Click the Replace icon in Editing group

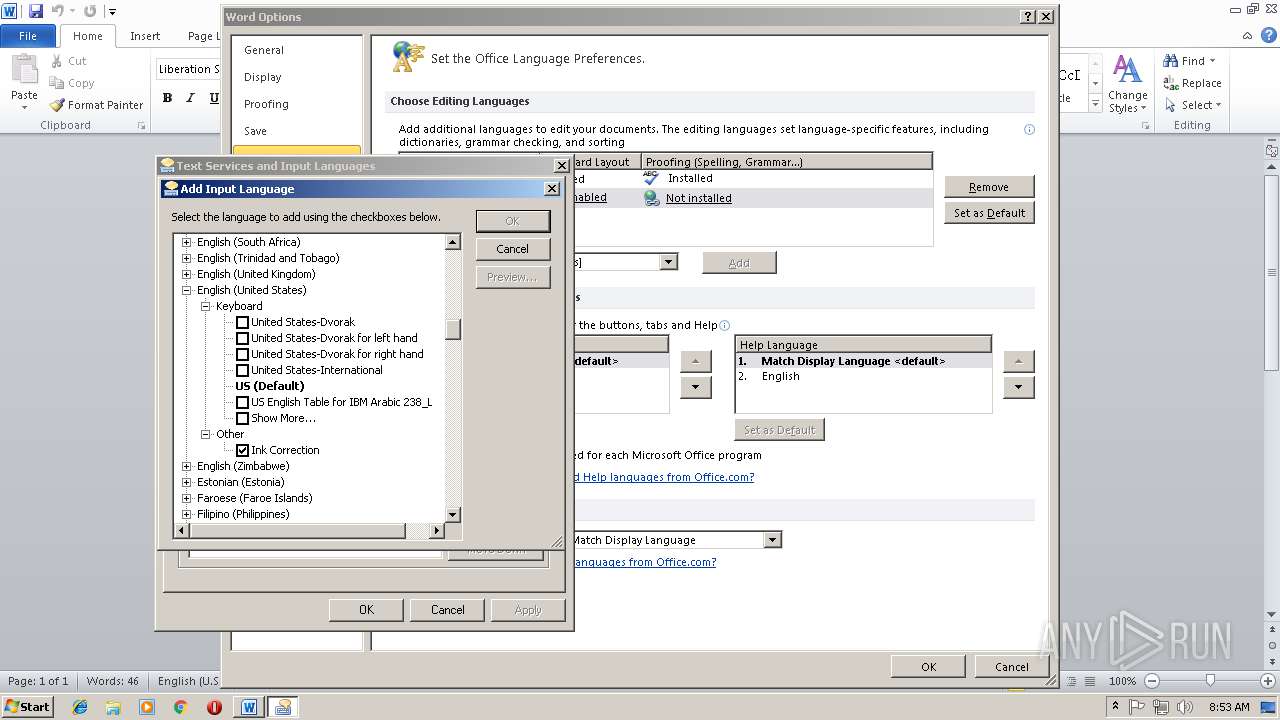point(1170,83)
